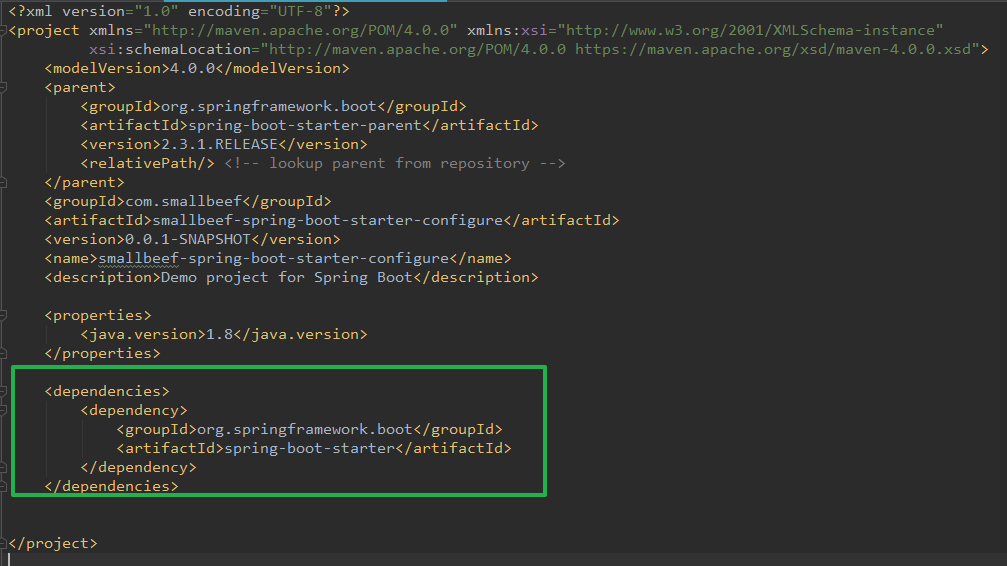Click the <relativePath/> tag
1007x566 pixels.
point(148,163)
